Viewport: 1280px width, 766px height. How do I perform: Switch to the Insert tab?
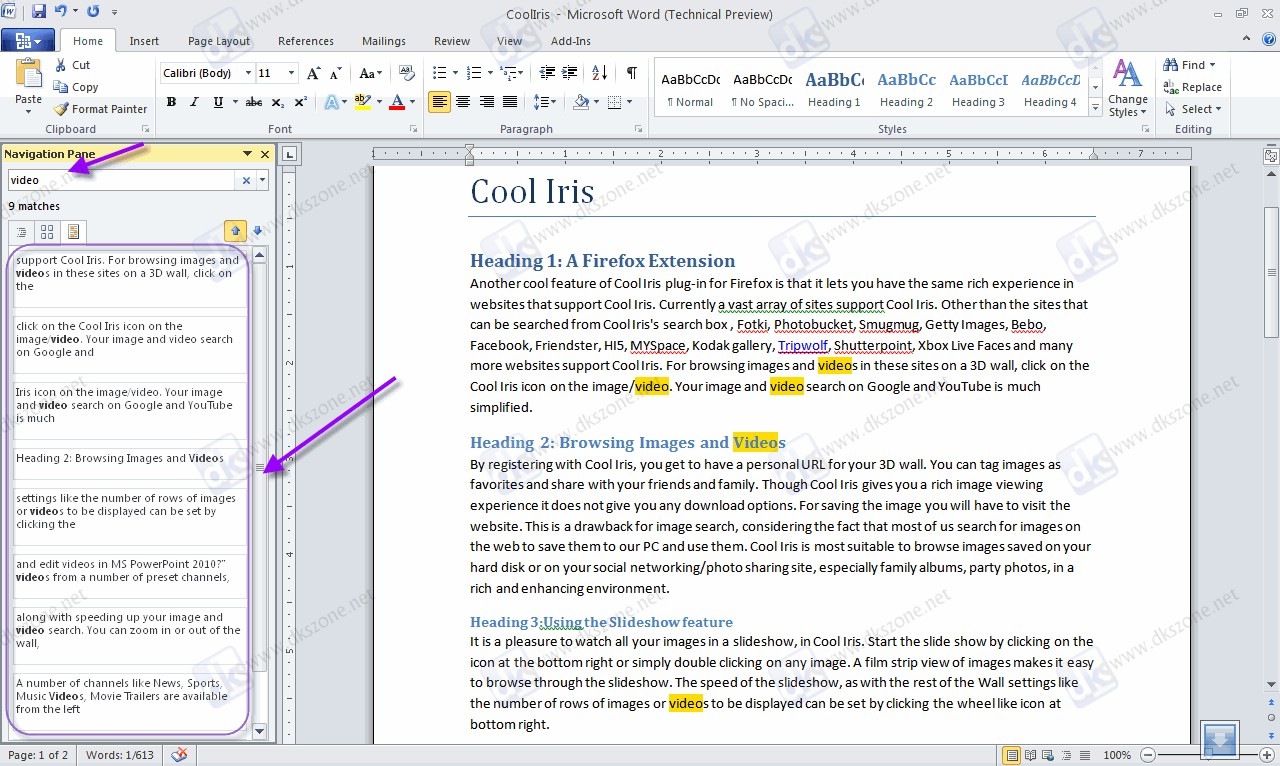click(x=144, y=41)
